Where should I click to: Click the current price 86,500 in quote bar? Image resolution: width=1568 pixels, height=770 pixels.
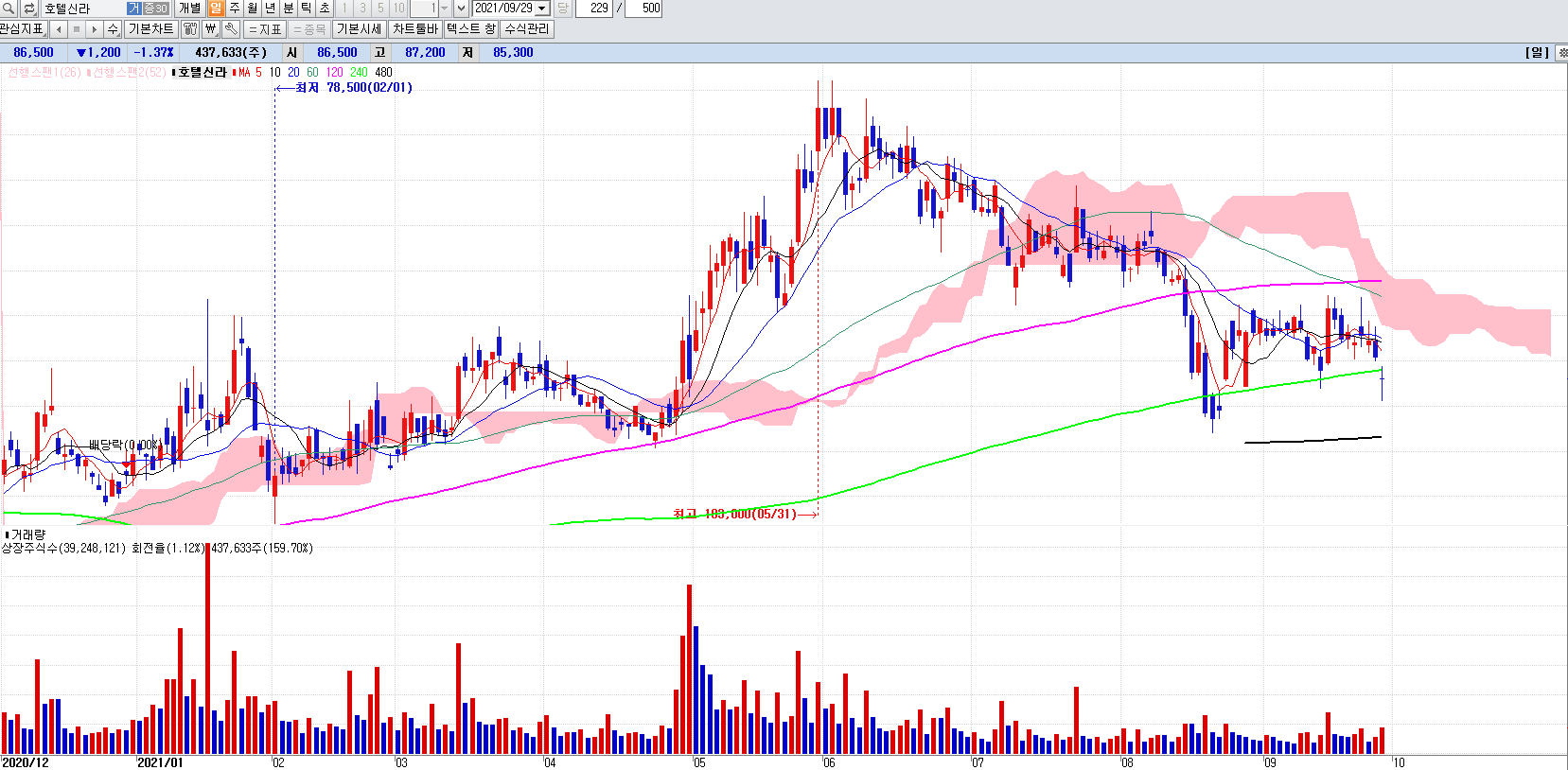[33, 53]
